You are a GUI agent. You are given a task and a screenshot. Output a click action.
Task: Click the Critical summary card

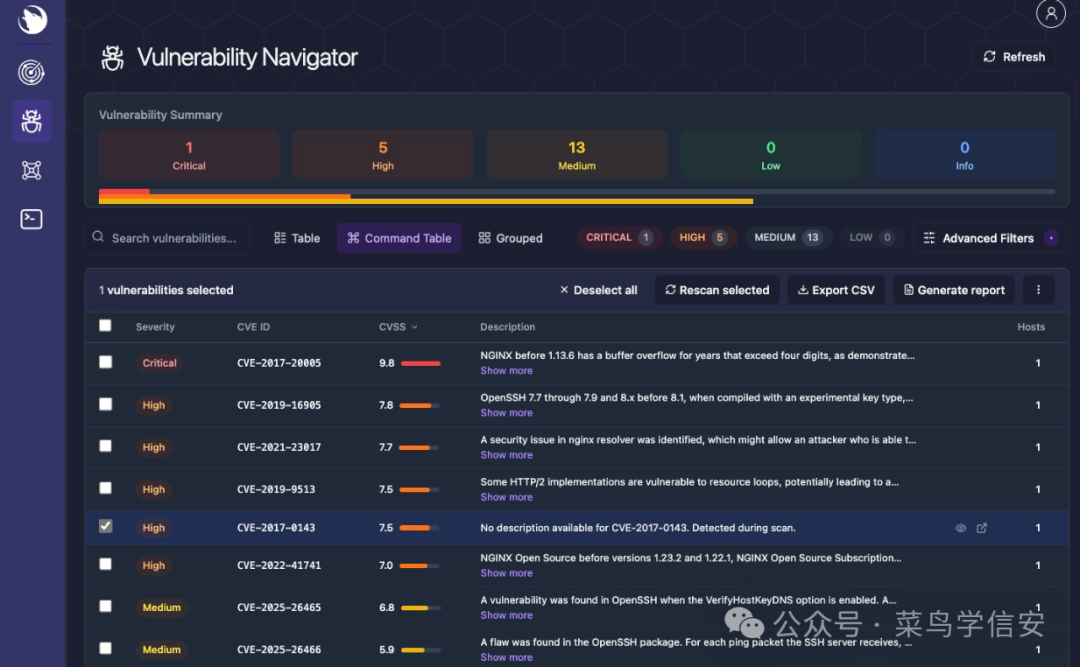pos(189,155)
